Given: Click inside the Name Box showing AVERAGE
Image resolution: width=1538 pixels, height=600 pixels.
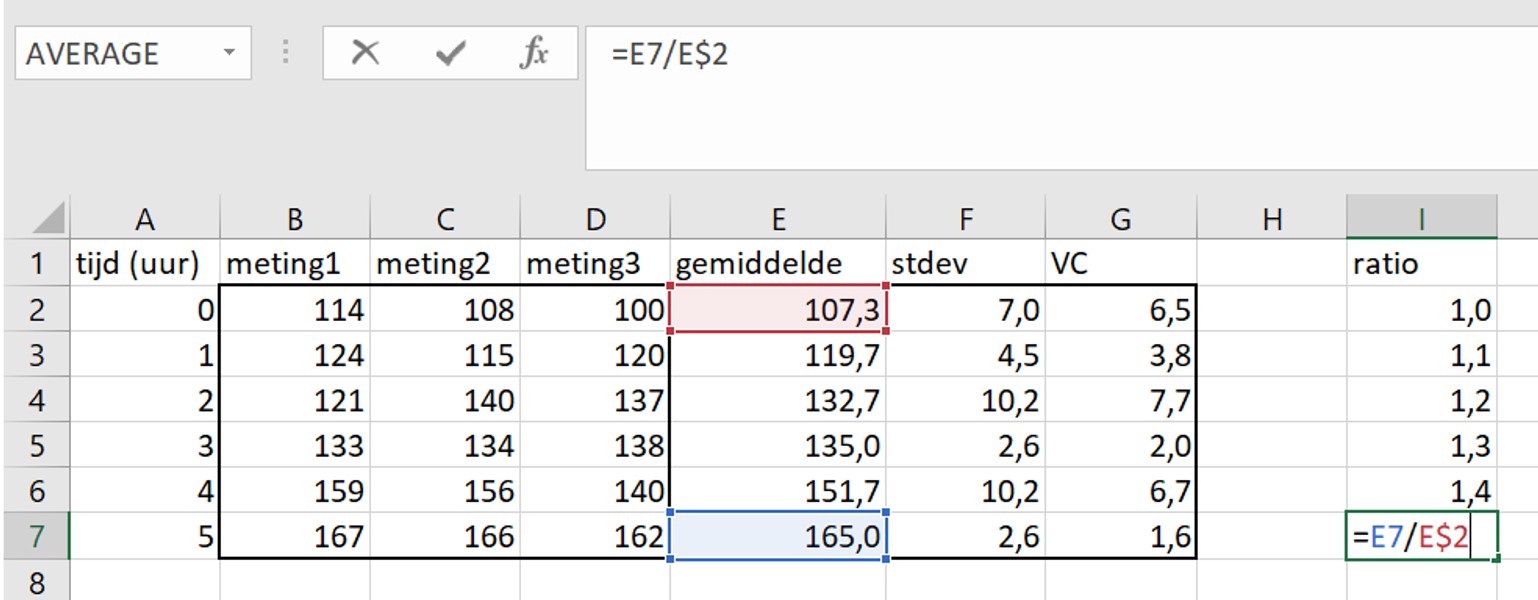Looking at the screenshot, I should 110,53.
